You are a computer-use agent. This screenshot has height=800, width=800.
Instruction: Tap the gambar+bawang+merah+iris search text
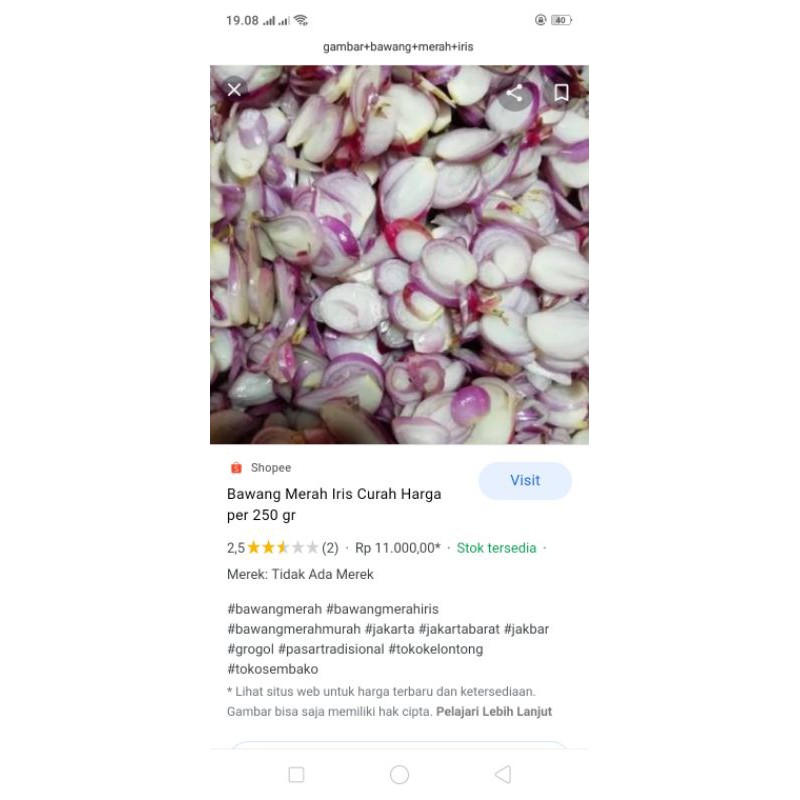tap(398, 47)
